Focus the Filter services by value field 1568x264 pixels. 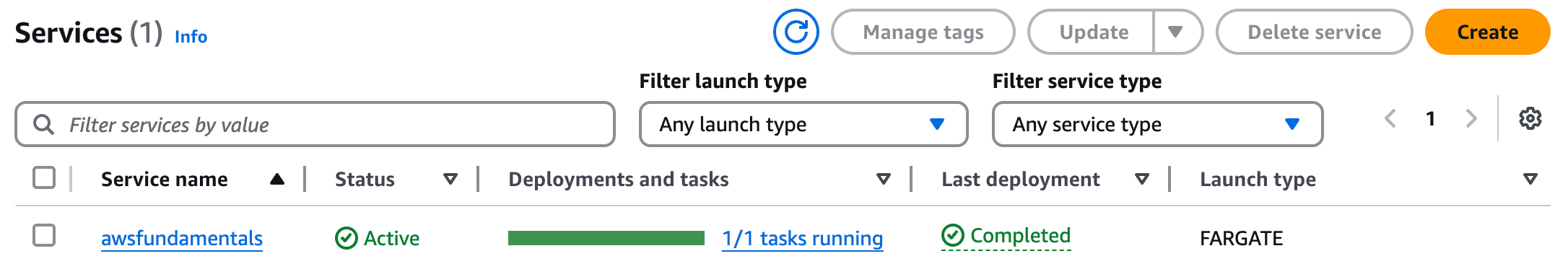(x=315, y=124)
